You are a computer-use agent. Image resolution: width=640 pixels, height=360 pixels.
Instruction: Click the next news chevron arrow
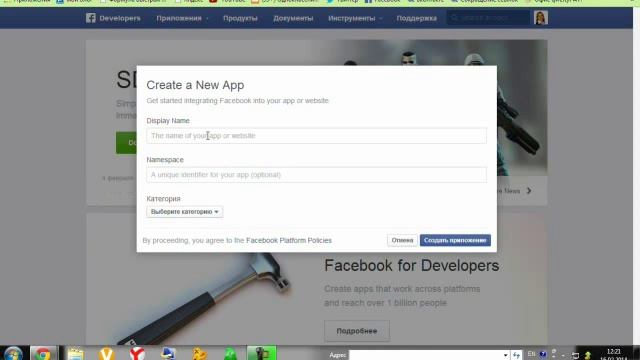[x=529, y=191]
